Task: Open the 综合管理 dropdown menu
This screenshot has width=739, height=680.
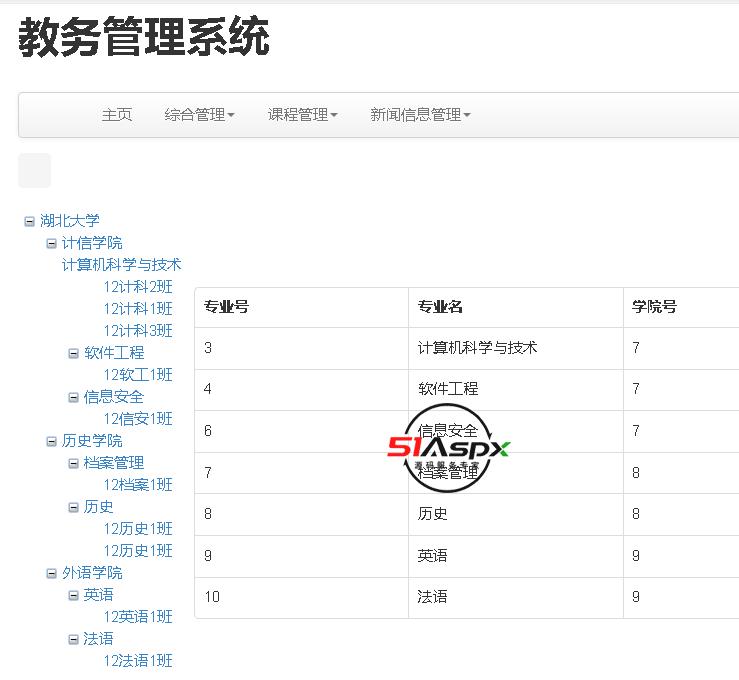Action: point(199,115)
